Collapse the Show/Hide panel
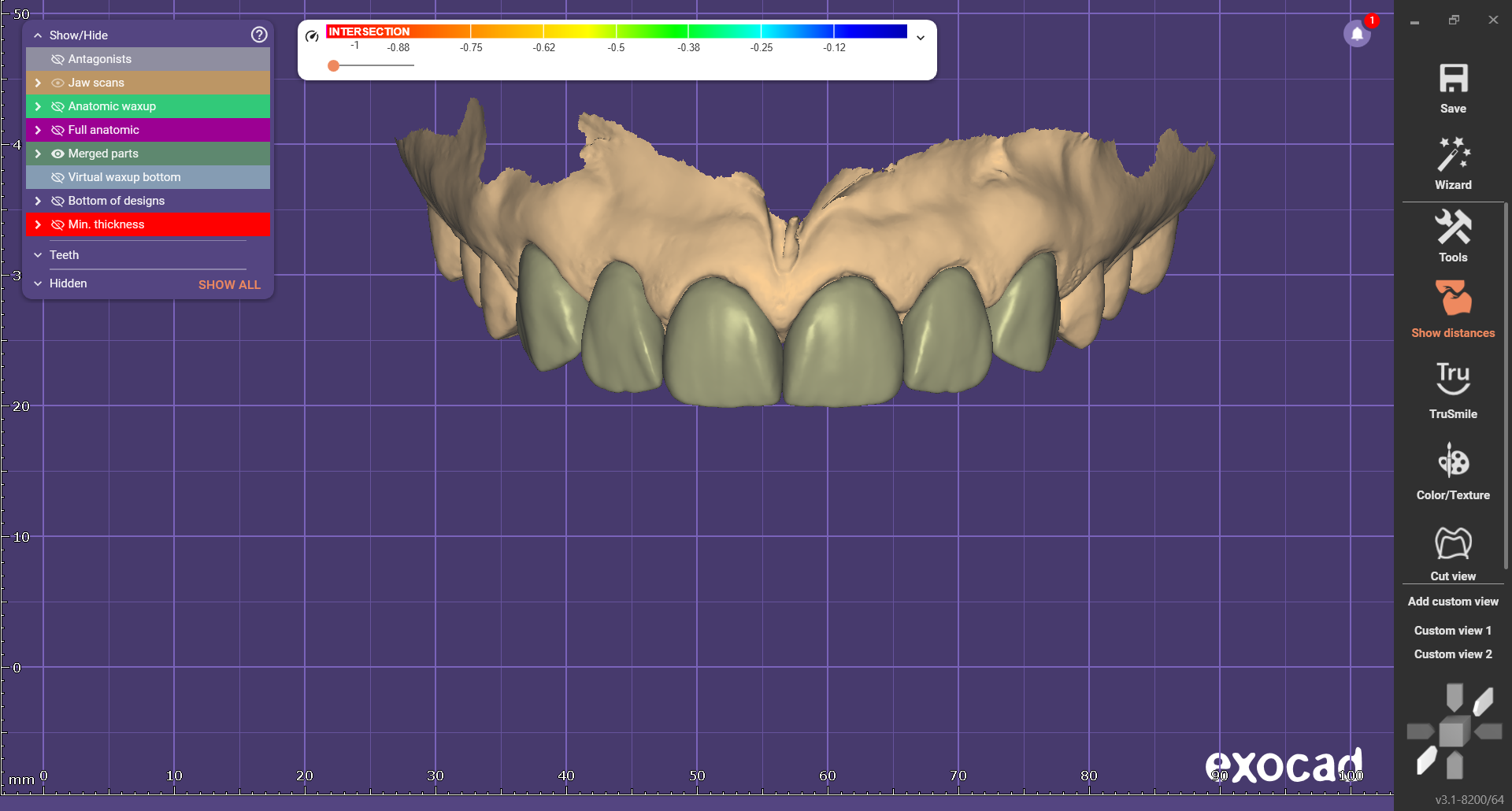 click(x=37, y=35)
